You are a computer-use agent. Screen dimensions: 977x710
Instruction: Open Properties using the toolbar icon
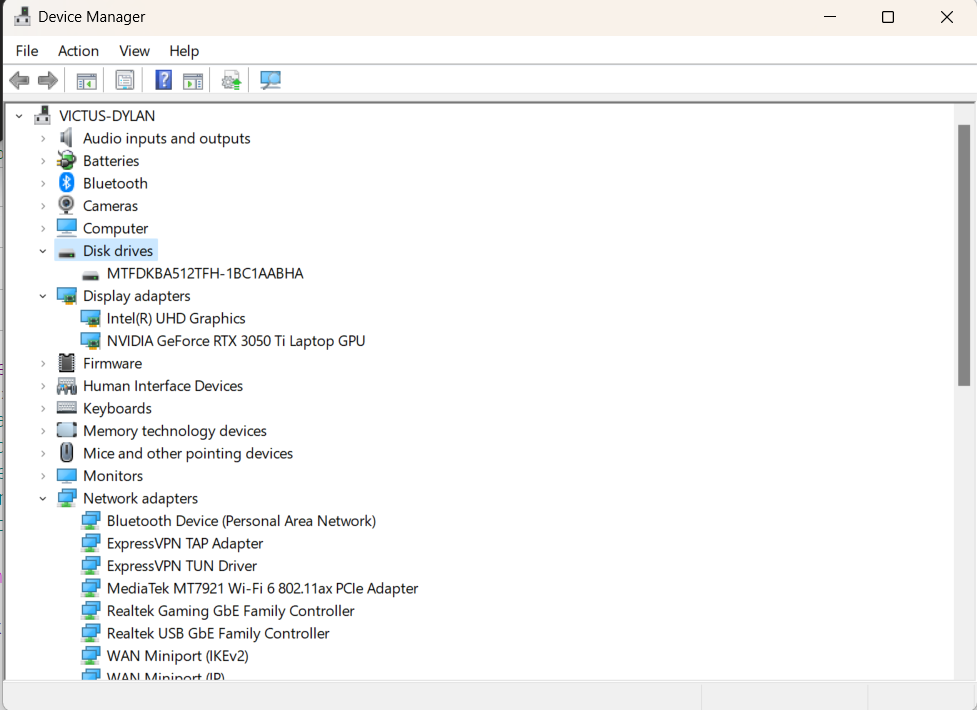[124, 80]
